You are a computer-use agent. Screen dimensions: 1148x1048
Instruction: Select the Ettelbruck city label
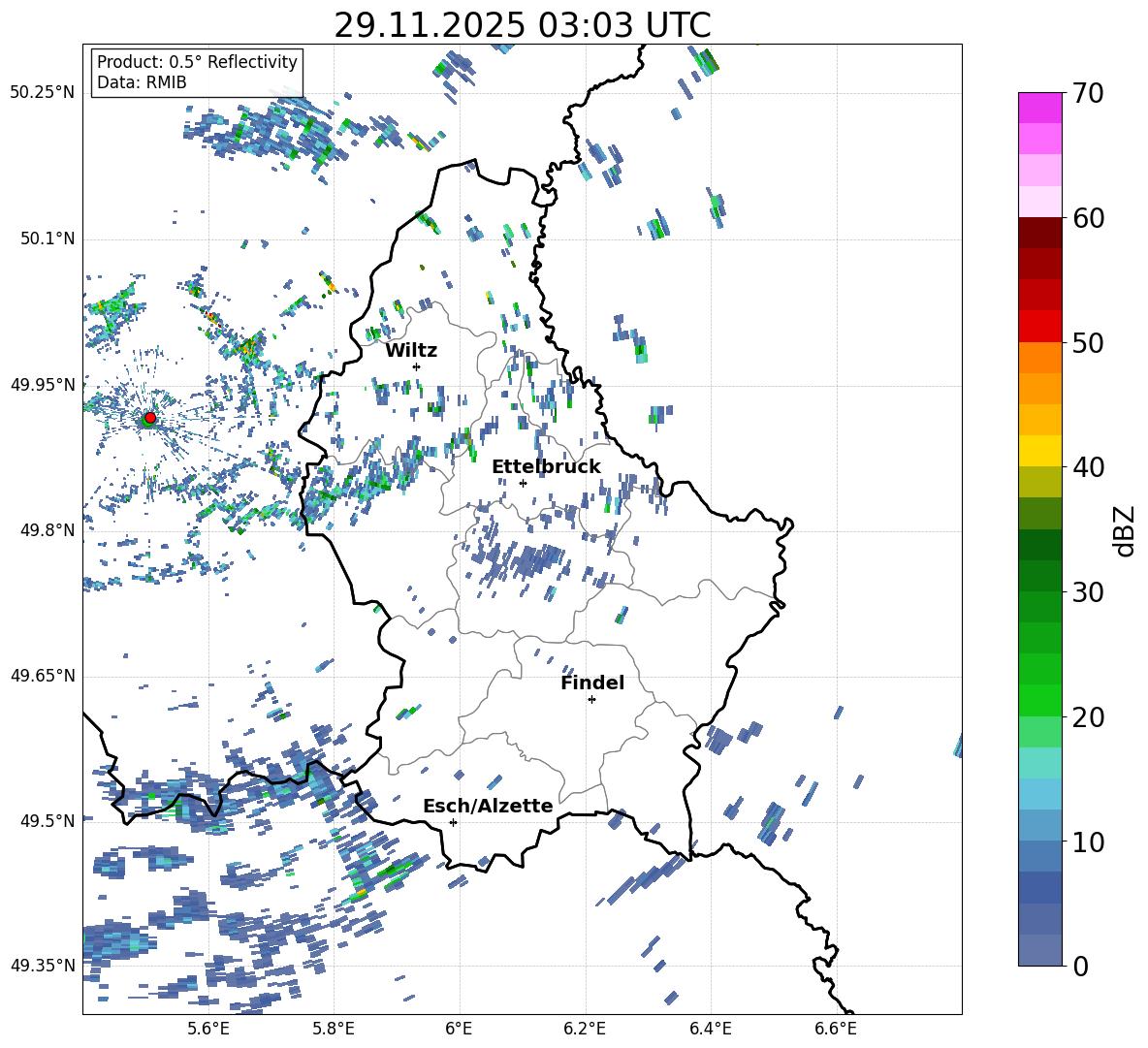coord(546,466)
